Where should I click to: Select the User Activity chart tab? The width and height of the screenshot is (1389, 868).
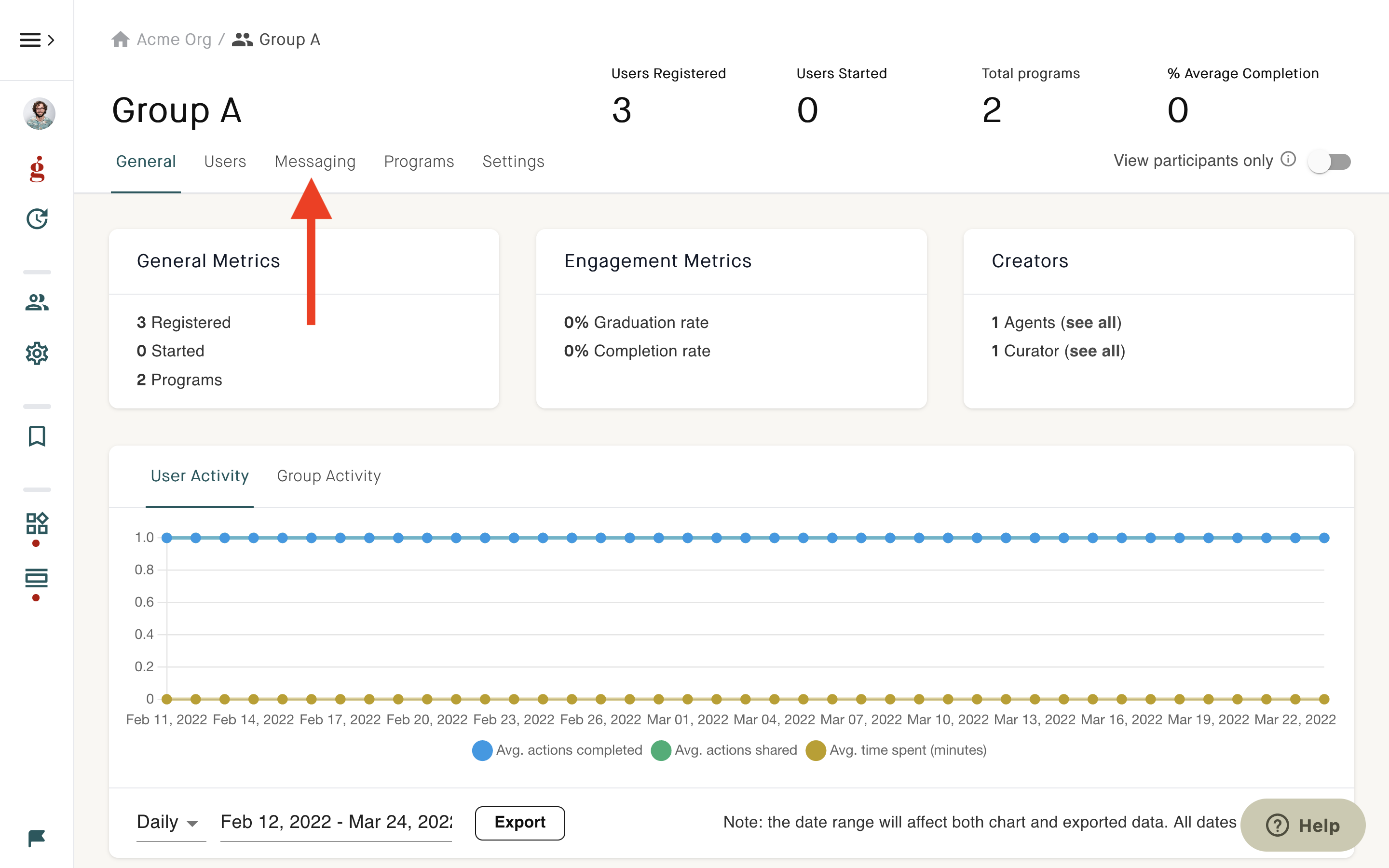pos(200,476)
